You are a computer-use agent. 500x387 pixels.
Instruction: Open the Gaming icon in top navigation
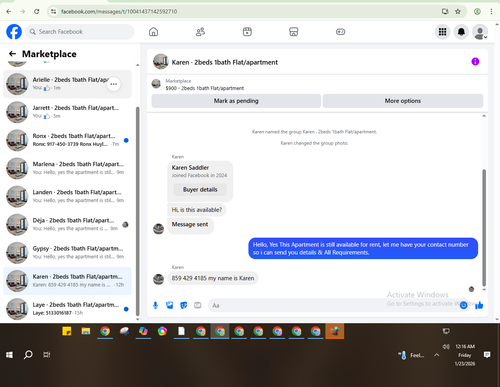tap(340, 32)
